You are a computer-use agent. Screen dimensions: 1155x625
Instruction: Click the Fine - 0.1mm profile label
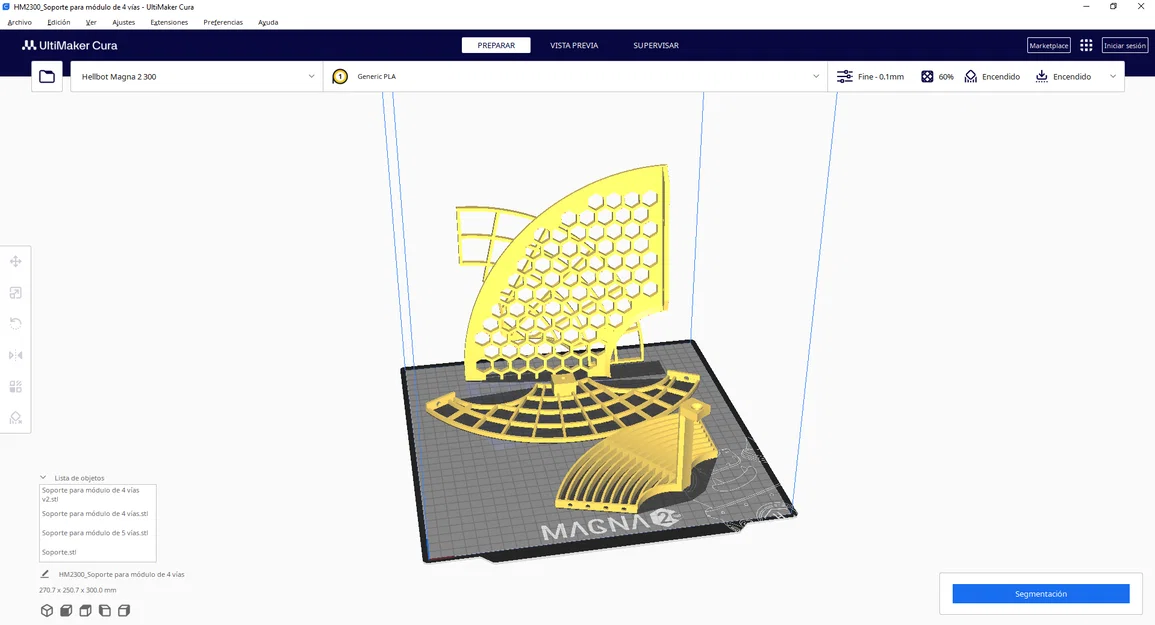pyautogui.click(x=880, y=77)
